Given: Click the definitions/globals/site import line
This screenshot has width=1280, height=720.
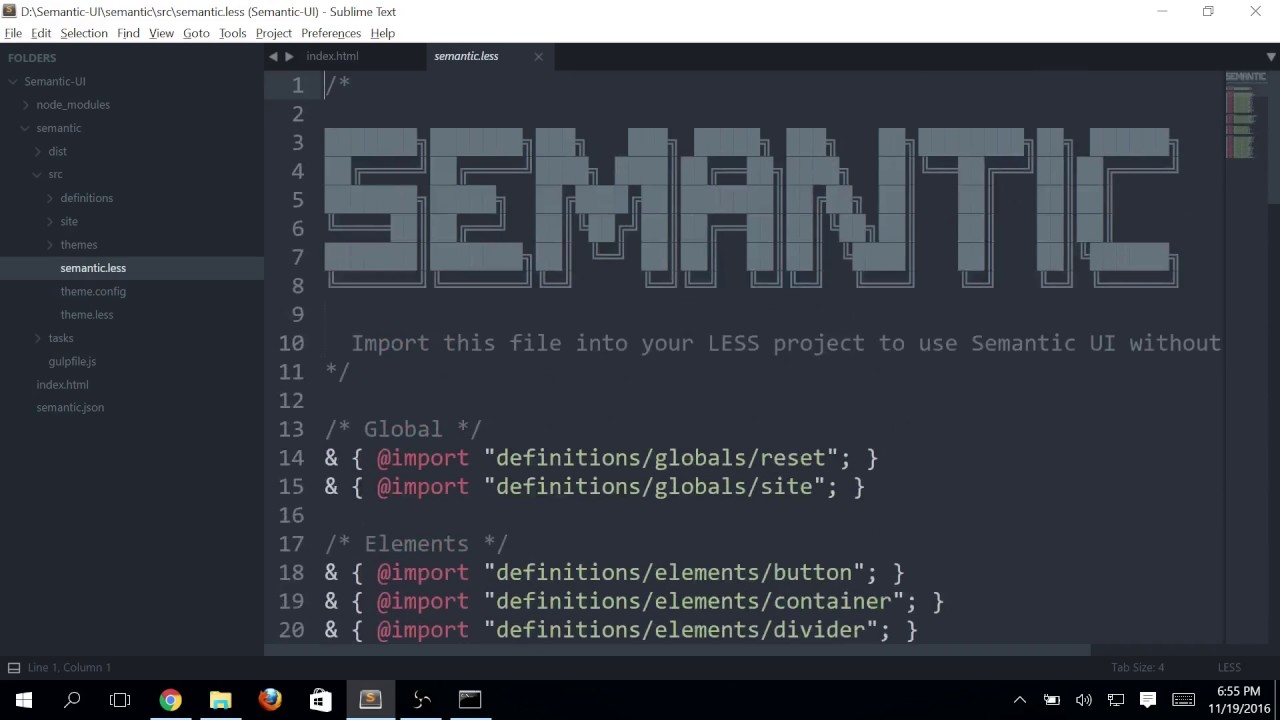Looking at the screenshot, I should 594,487.
